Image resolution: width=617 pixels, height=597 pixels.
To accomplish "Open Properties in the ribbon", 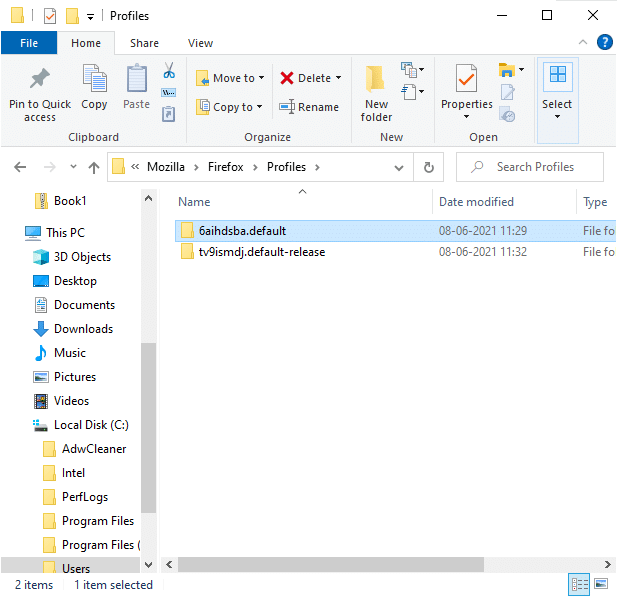I will pos(467,80).
